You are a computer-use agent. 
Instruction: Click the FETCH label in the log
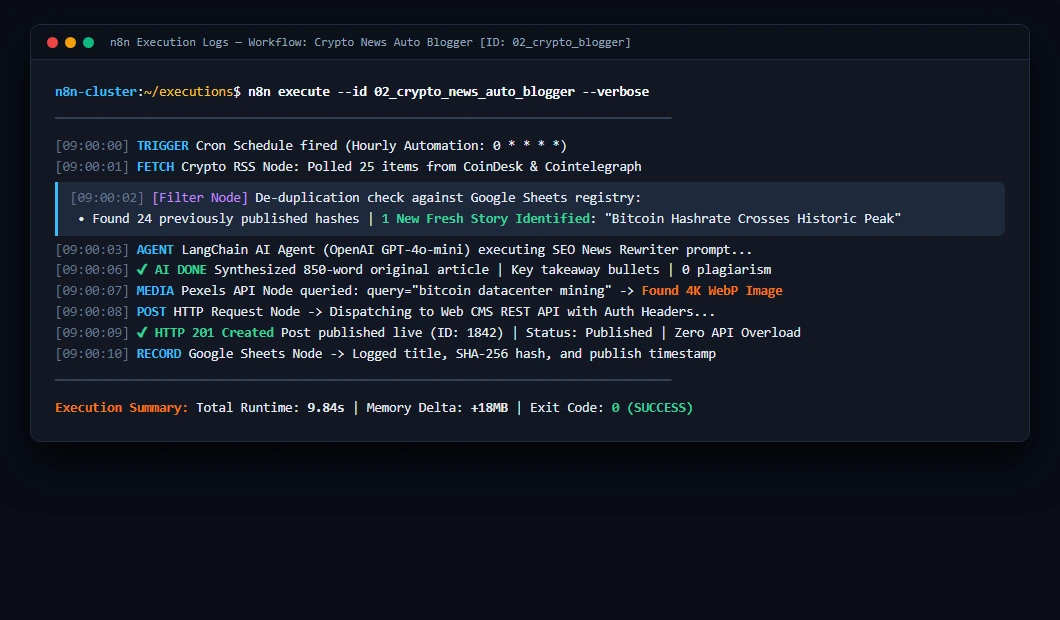pyautogui.click(x=155, y=166)
